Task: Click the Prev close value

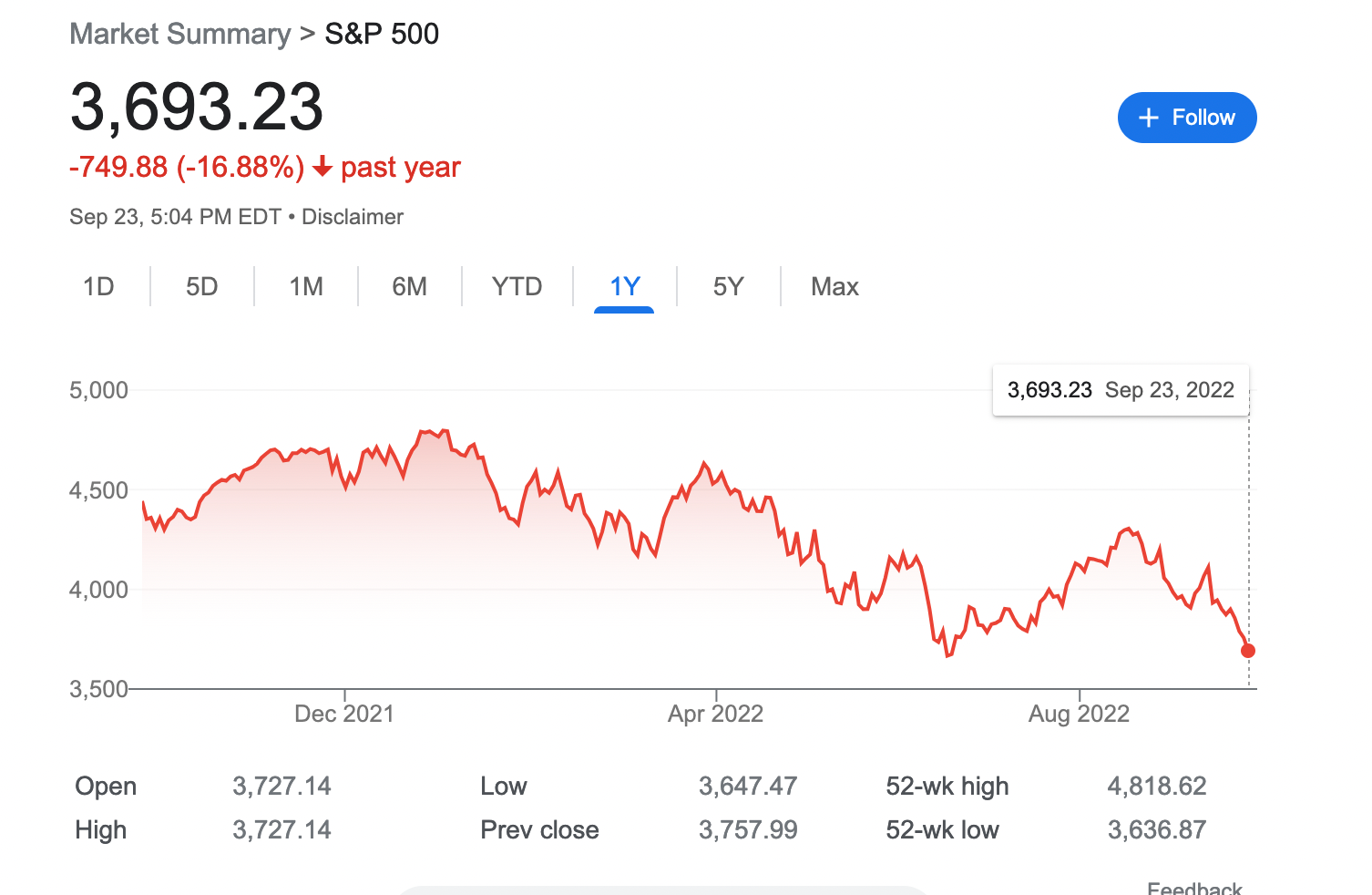Action: tap(747, 829)
